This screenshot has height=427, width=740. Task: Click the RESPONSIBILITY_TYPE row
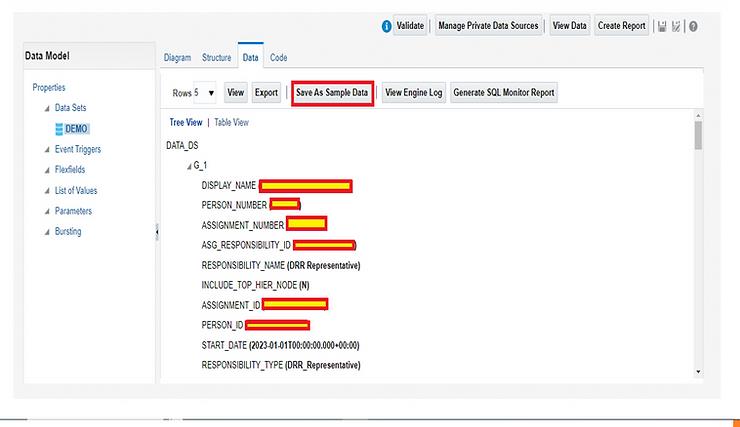(281, 365)
